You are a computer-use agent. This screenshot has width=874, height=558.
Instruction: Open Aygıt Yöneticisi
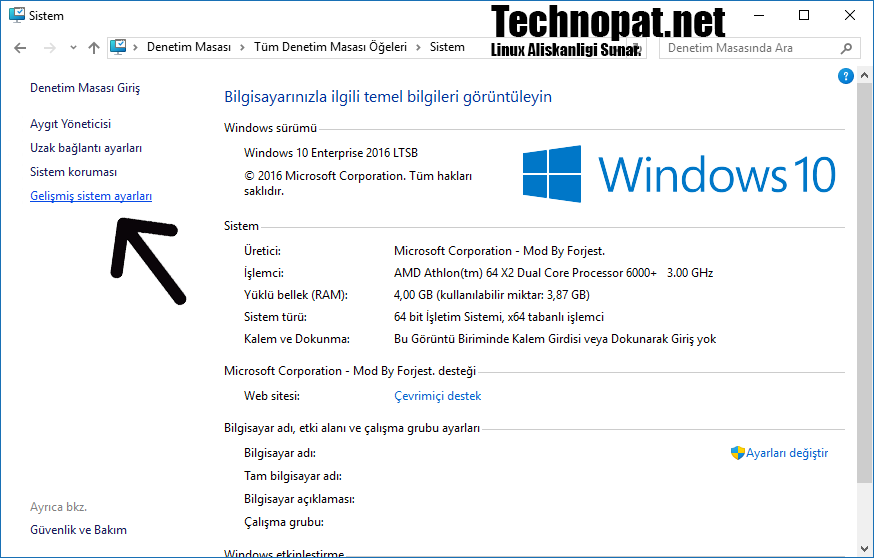(70, 124)
